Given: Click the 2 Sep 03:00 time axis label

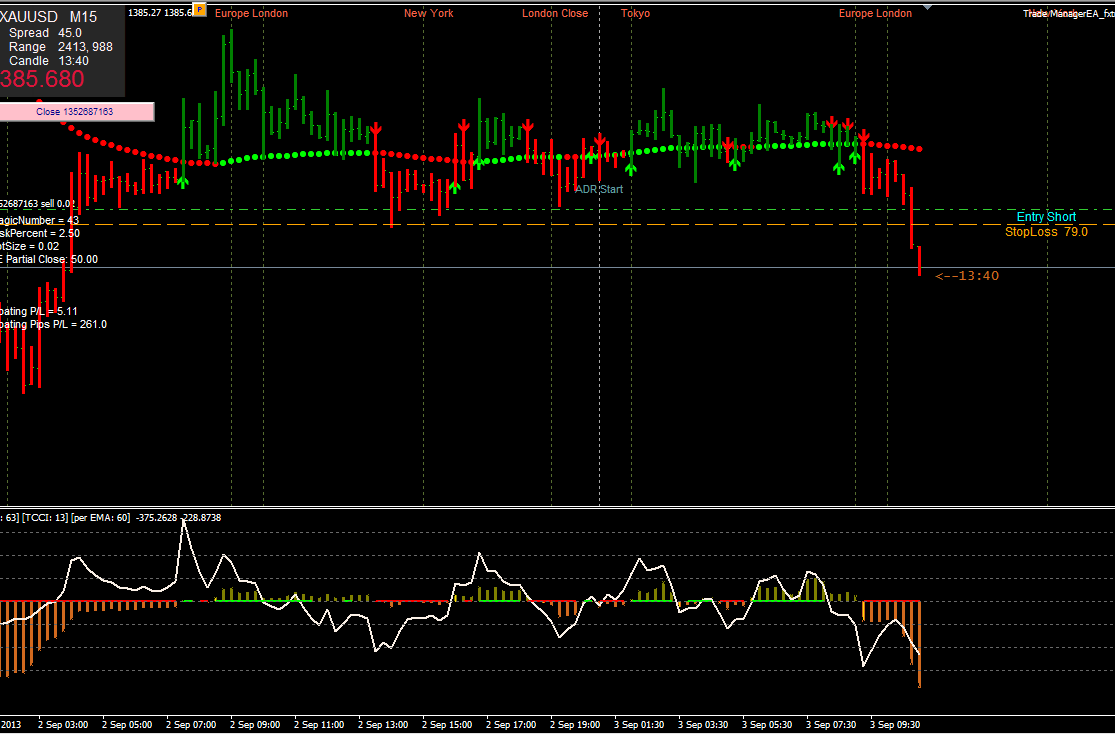Looking at the screenshot, I should pos(64,725).
